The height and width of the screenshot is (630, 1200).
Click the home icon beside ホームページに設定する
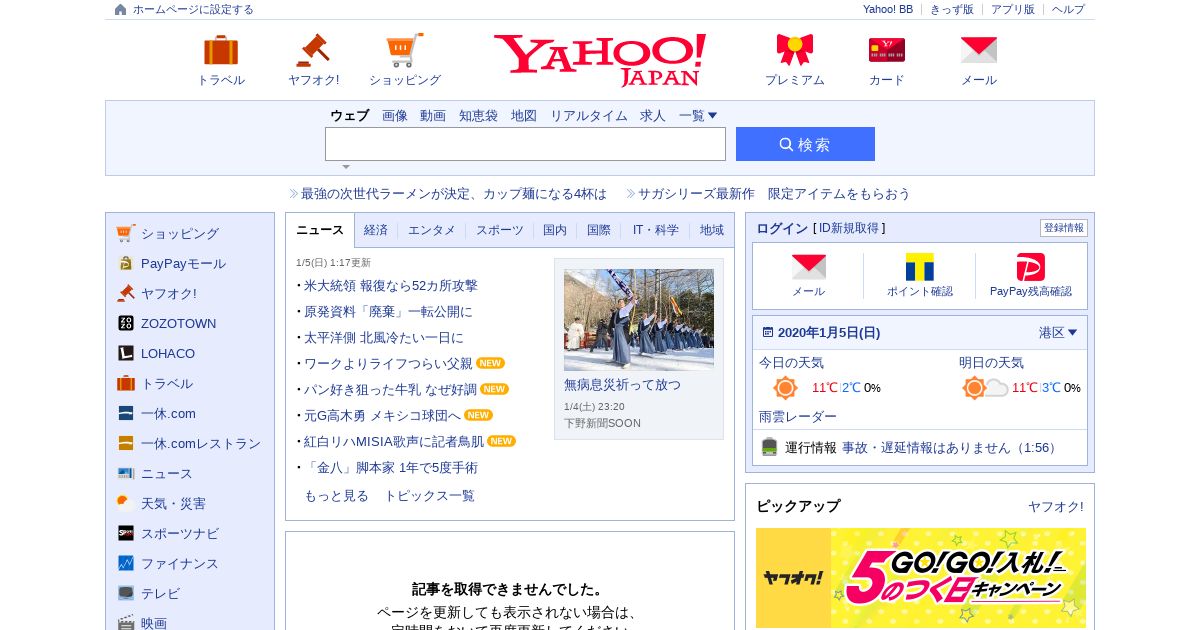coord(121,9)
